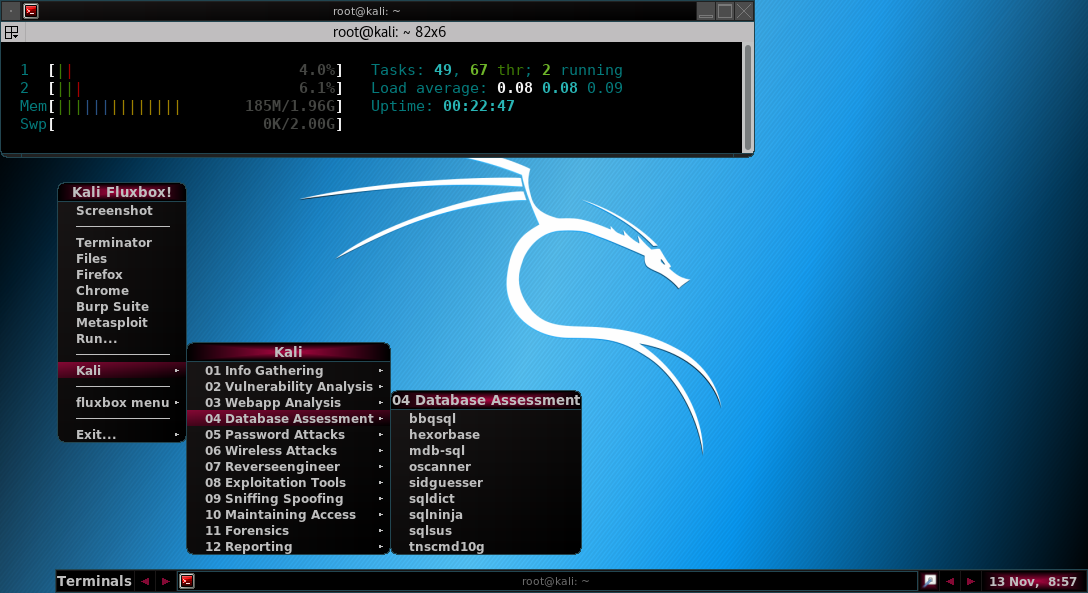Click the terminal vertical scrollbar
This screenshot has width=1088, height=593.
pyautogui.click(x=747, y=97)
